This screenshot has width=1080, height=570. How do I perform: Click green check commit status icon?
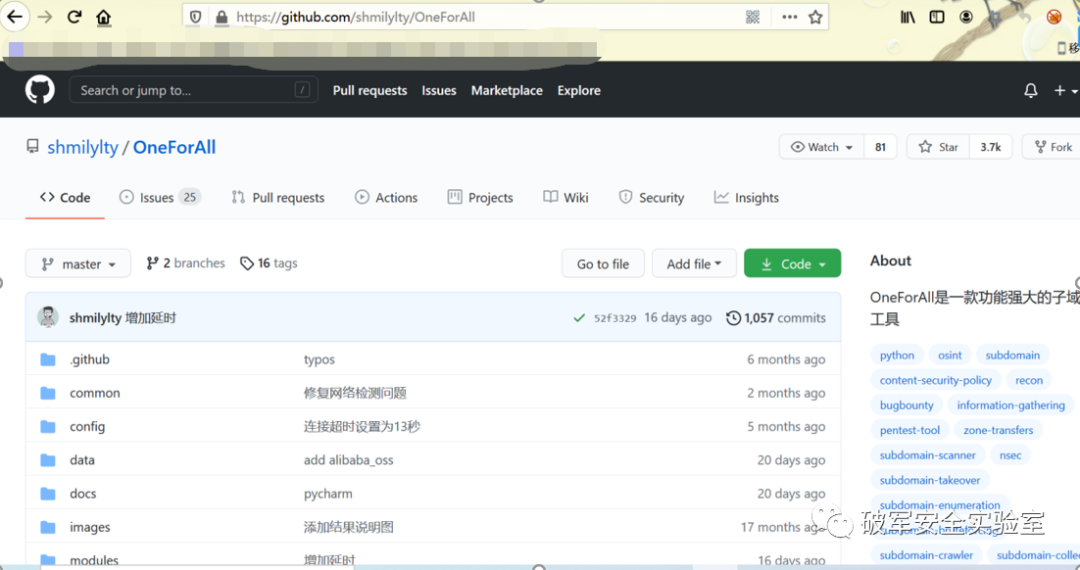[579, 318]
